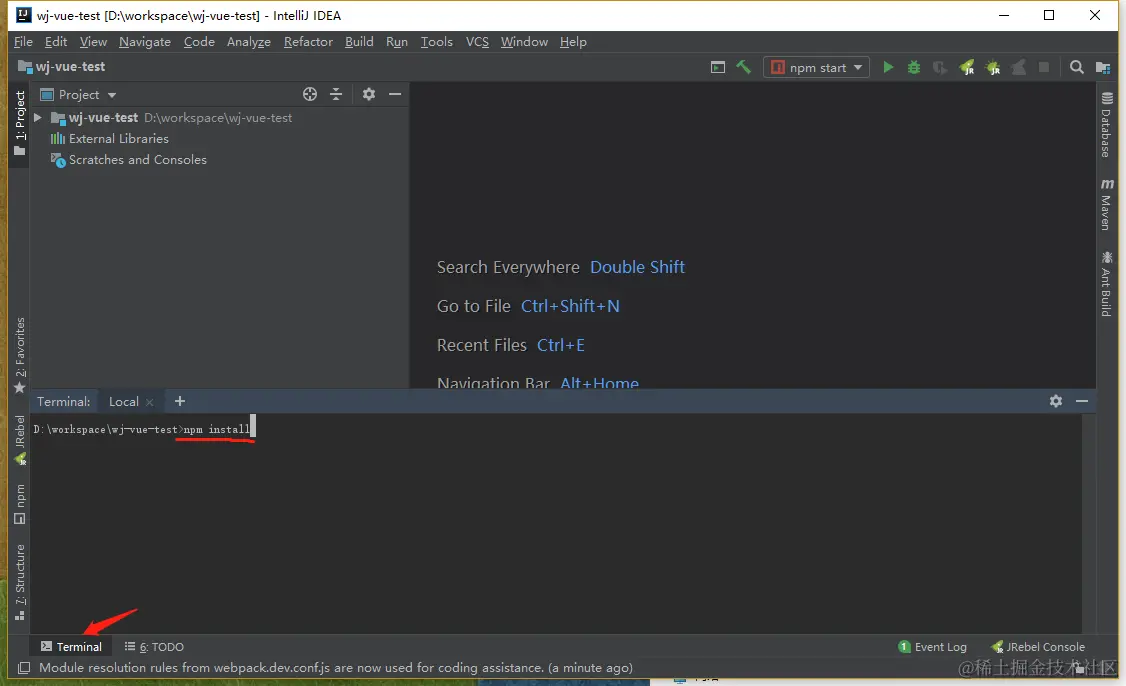The width and height of the screenshot is (1126, 686).
Task: Open the Edit menu
Action: (55, 42)
